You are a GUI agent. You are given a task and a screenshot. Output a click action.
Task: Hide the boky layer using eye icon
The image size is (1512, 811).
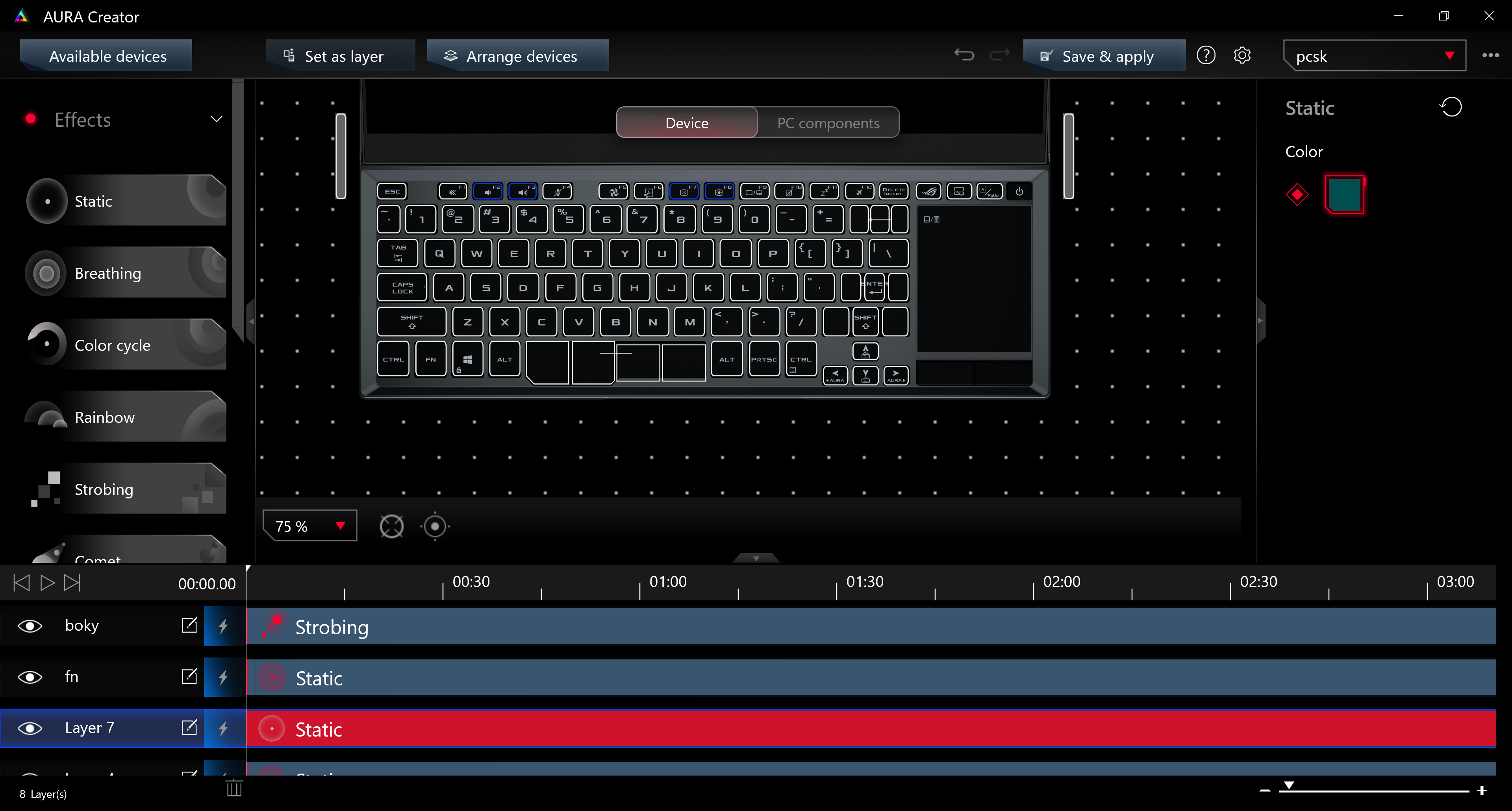click(x=30, y=626)
